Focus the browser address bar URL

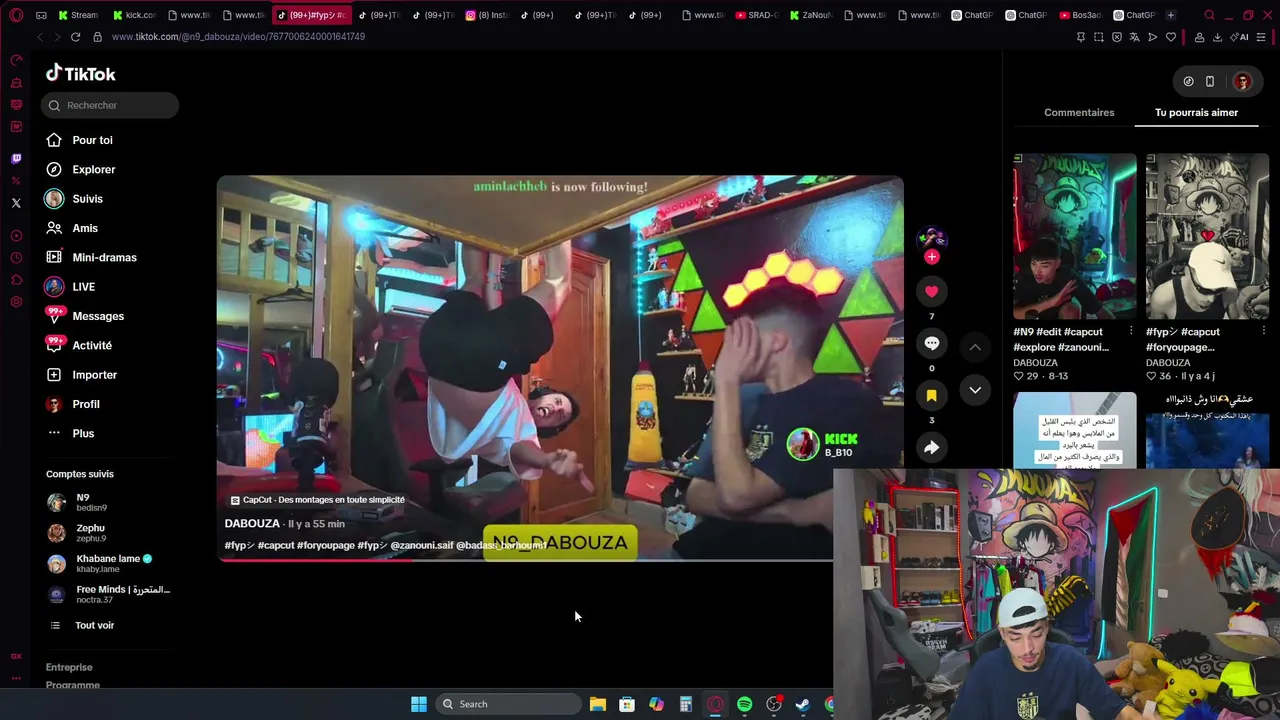pos(238,37)
